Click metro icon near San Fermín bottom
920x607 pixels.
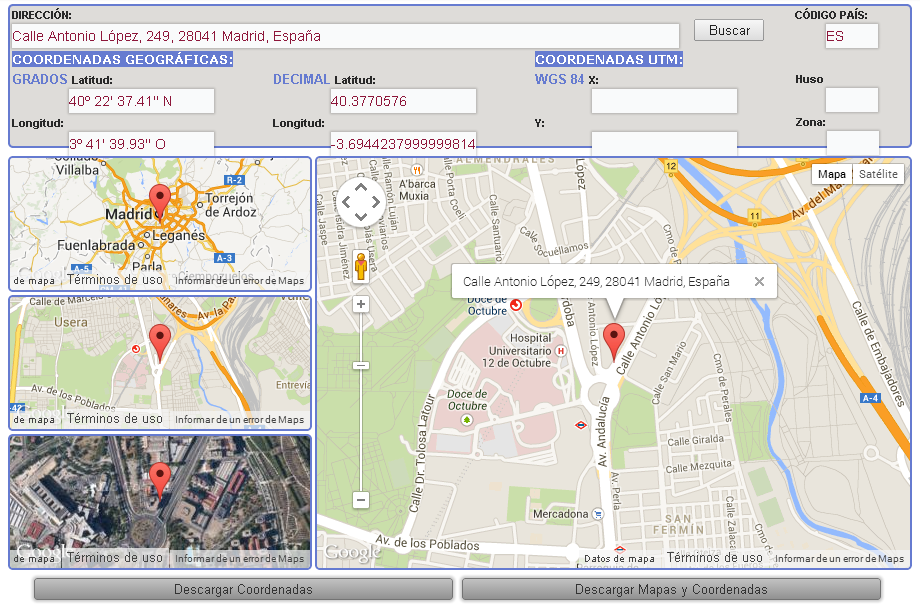point(619,550)
